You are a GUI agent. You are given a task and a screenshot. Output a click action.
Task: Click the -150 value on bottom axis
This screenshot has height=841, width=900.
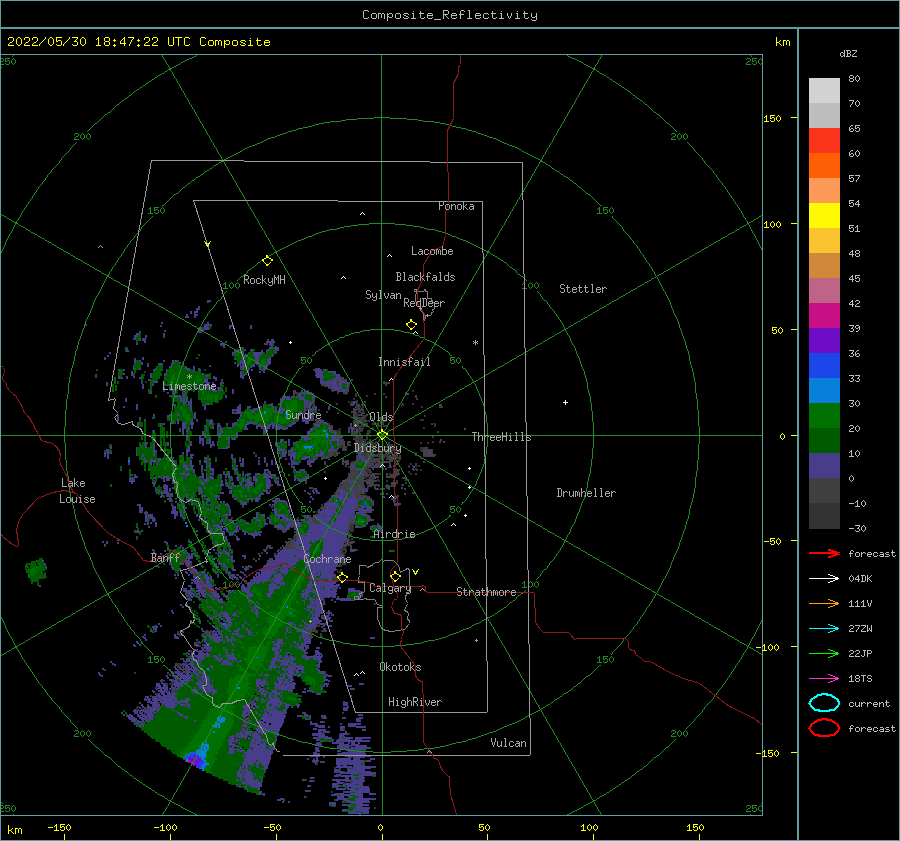(x=59, y=827)
